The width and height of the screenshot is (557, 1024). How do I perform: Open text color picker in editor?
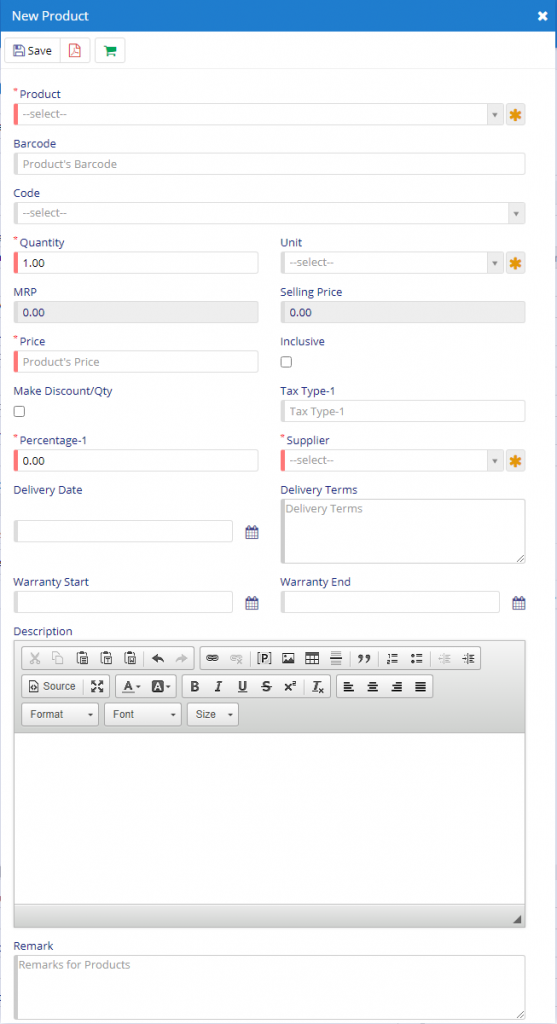click(x=133, y=686)
